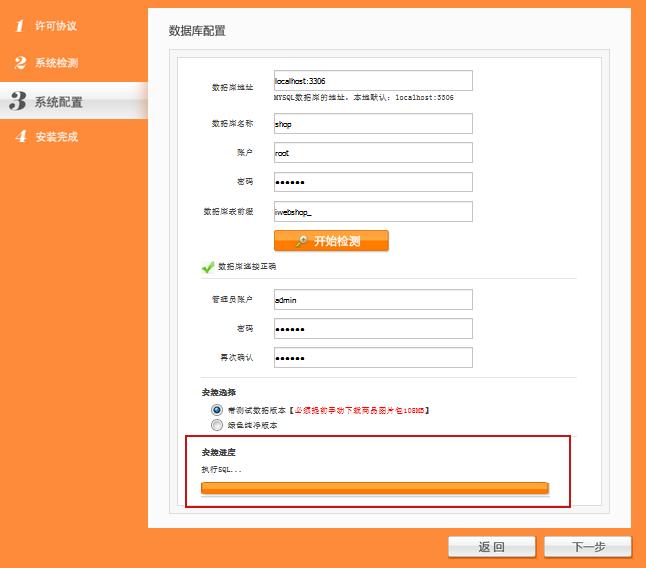The image size is (646, 568).
Task: Click the admin account field containing admin
Action: click(x=373, y=299)
